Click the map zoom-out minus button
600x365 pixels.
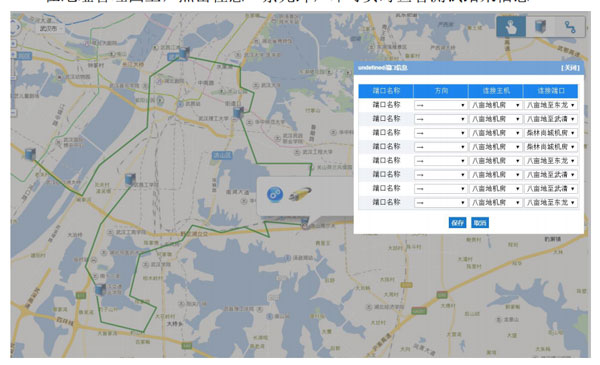pyautogui.click(x=13, y=112)
